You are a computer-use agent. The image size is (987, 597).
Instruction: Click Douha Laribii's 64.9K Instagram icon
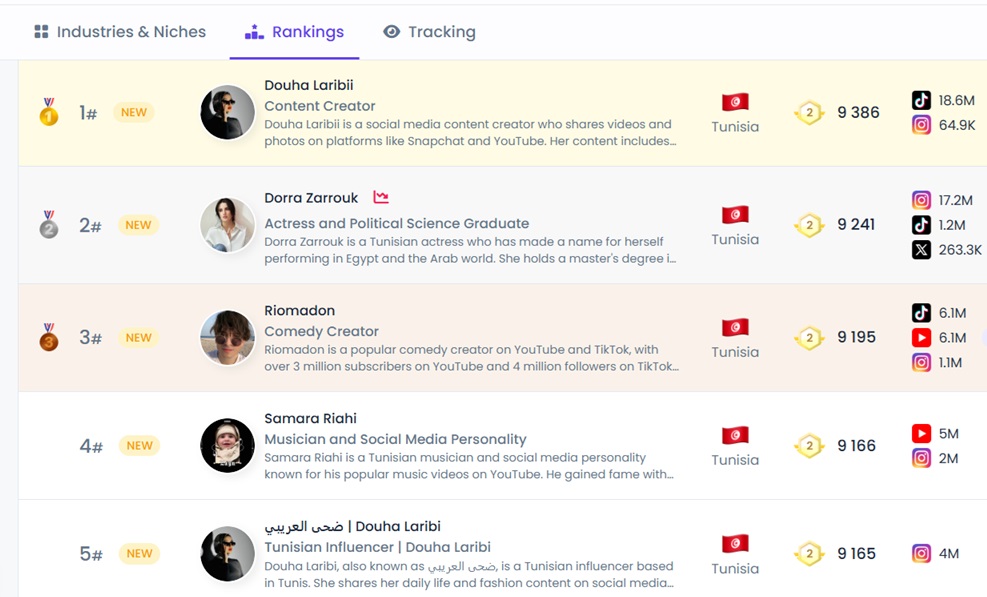click(x=921, y=125)
